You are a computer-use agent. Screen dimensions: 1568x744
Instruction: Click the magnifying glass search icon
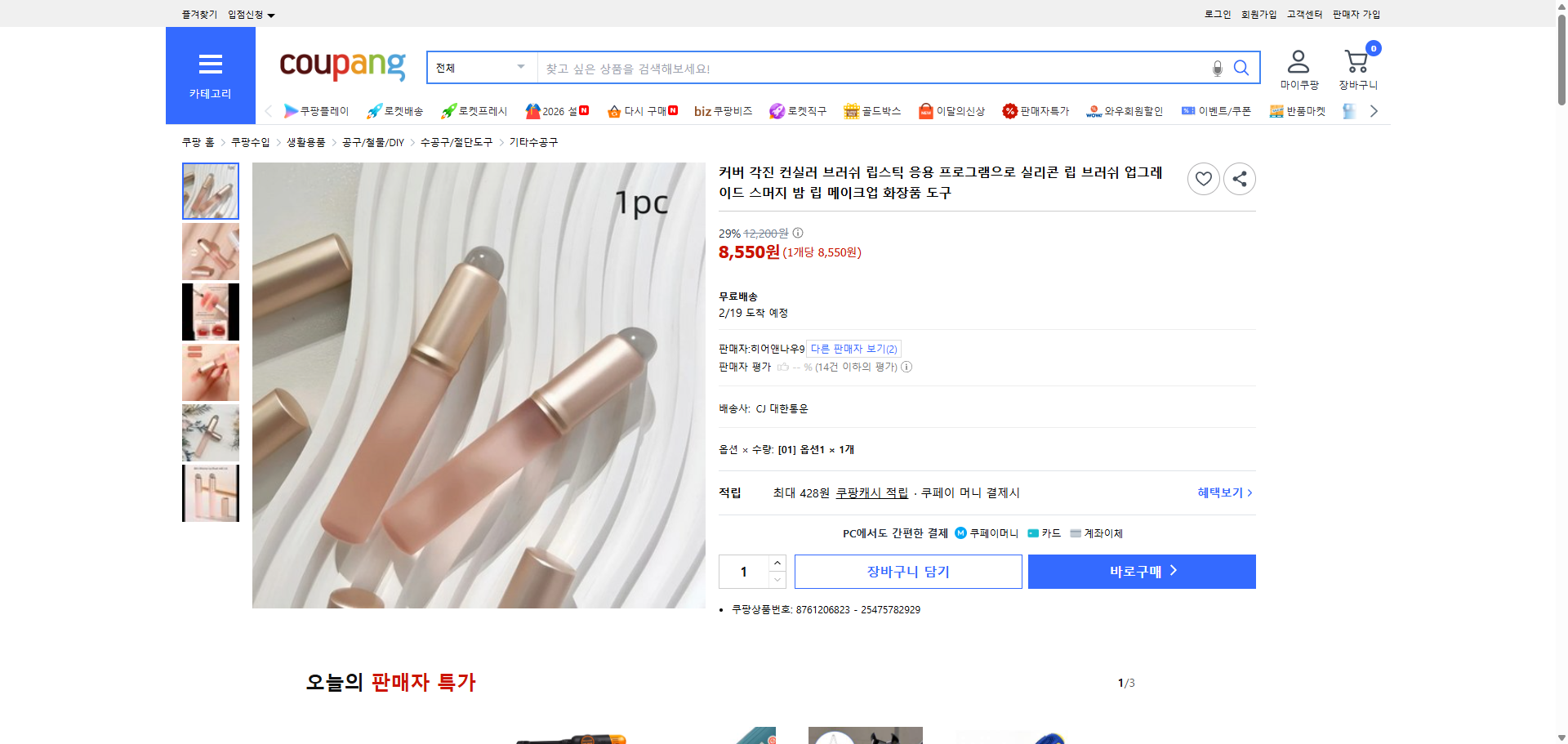(1241, 68)
